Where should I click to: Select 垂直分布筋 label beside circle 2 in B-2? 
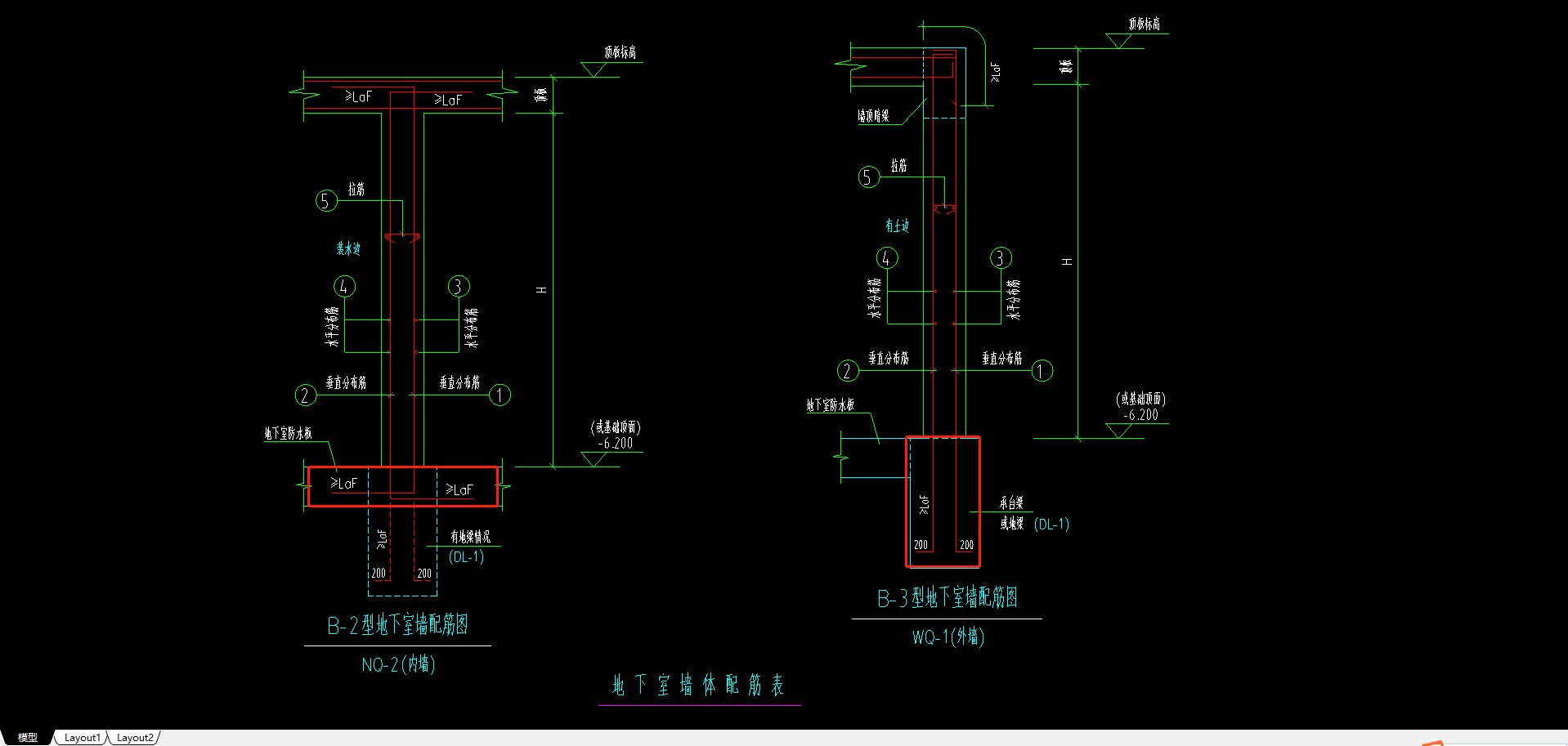point(346,382)
